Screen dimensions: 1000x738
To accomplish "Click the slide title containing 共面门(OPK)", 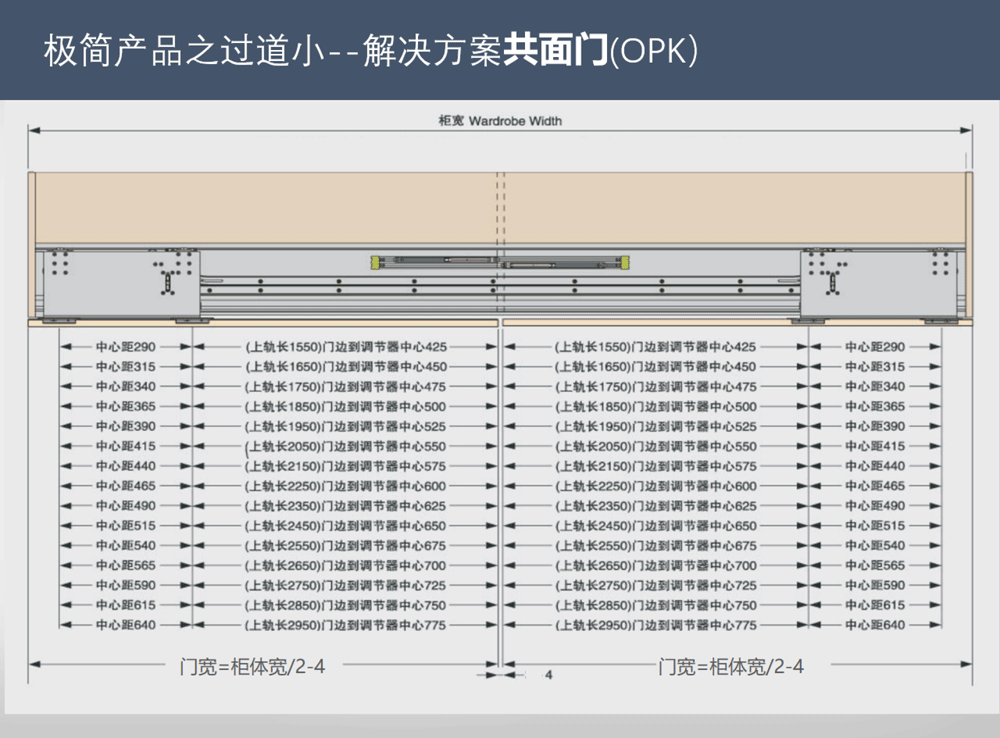I will (370, 51).
